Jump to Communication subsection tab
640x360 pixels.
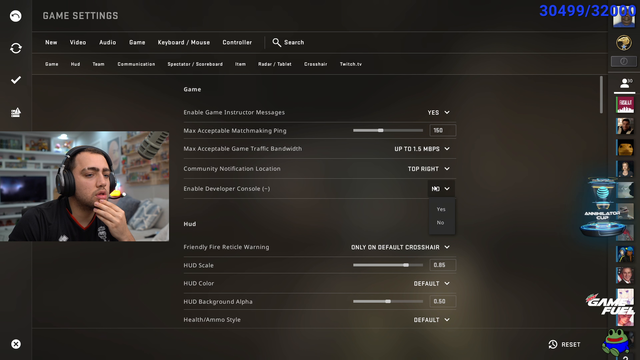pyautogui.click(x=136, y=64)
